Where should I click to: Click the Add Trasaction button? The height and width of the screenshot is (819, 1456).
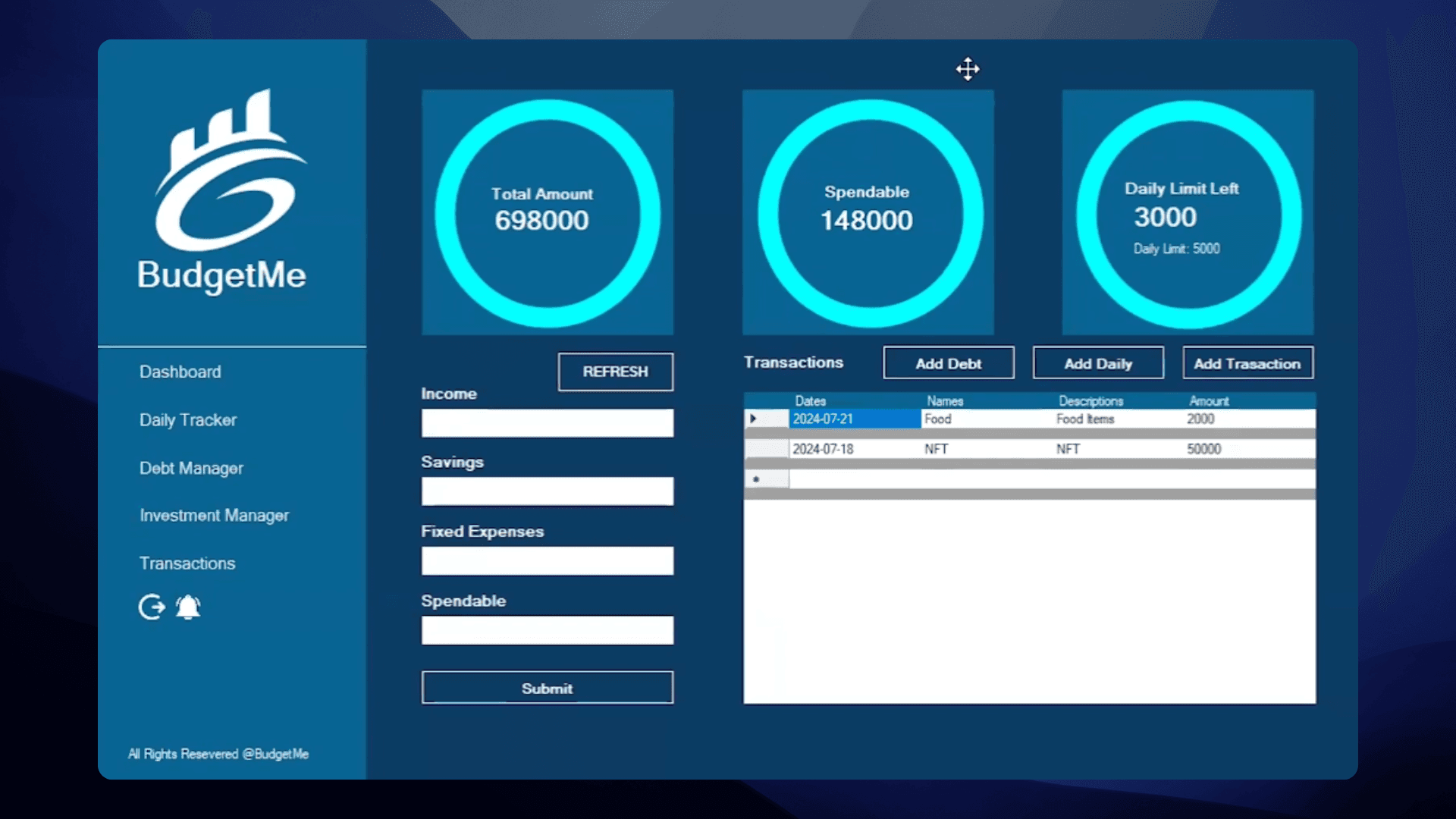coord(1247,363)
